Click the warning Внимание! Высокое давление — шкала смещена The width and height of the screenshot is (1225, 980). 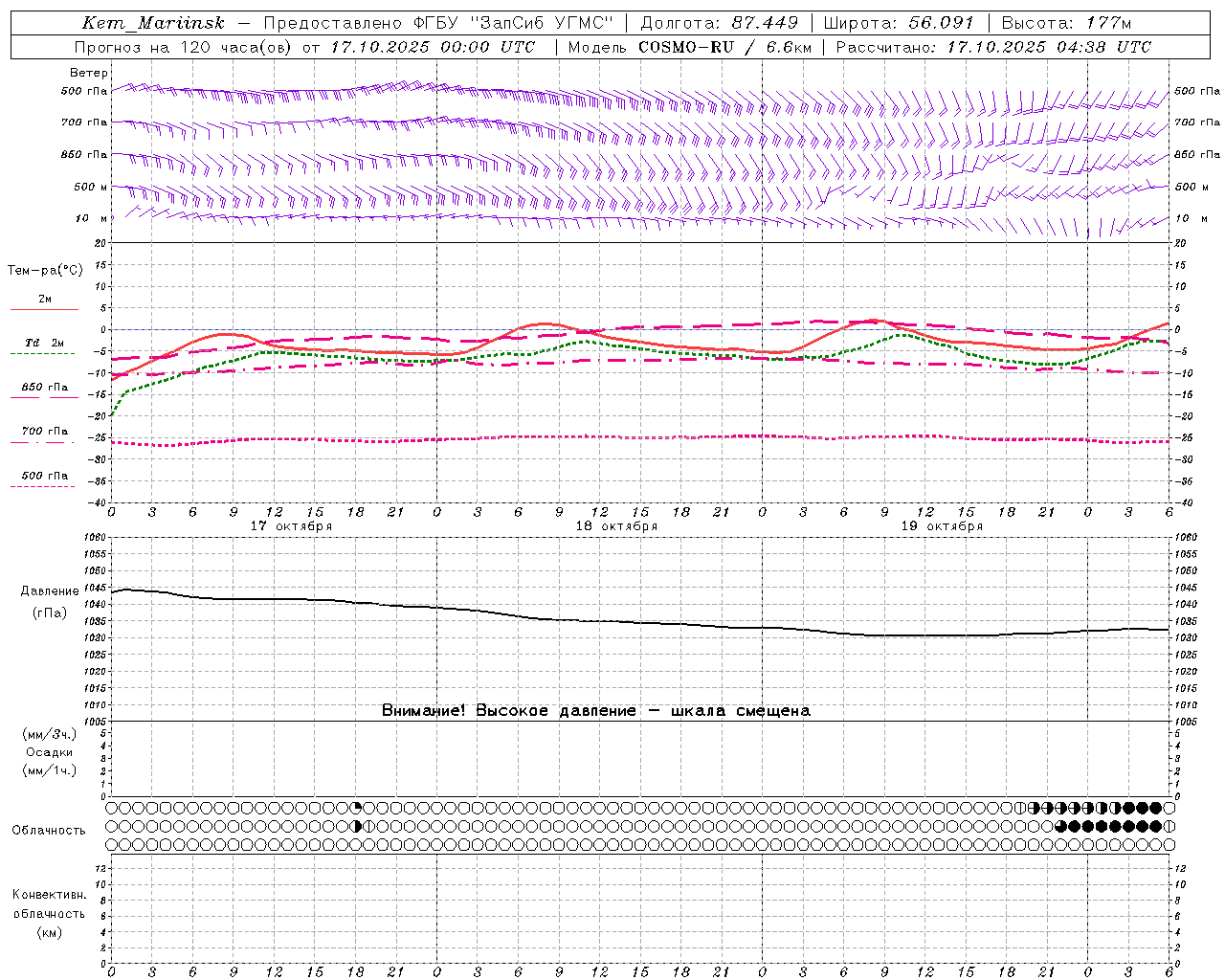(x=595, y=710)
